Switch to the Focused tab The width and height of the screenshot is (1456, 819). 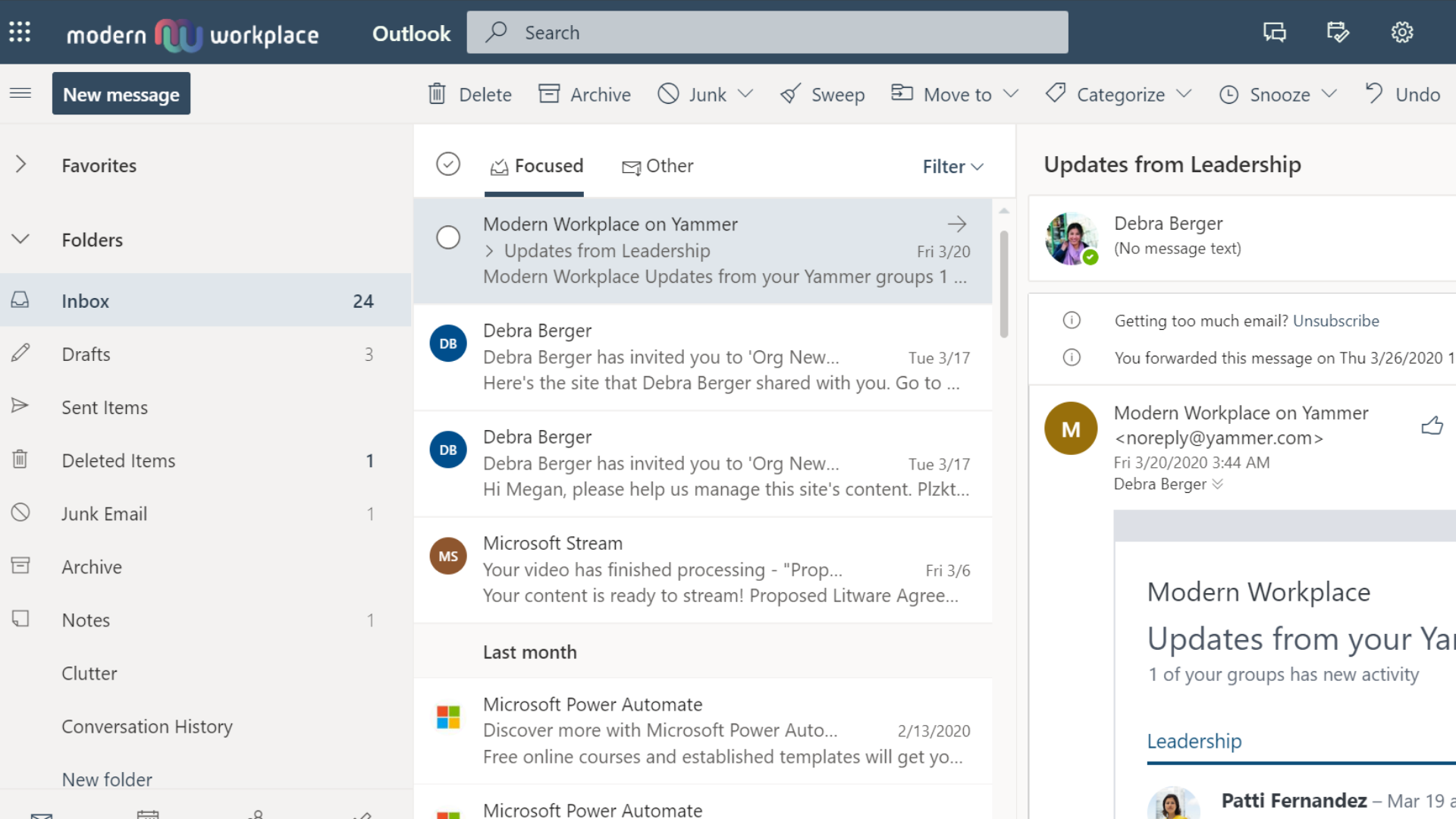536,165
